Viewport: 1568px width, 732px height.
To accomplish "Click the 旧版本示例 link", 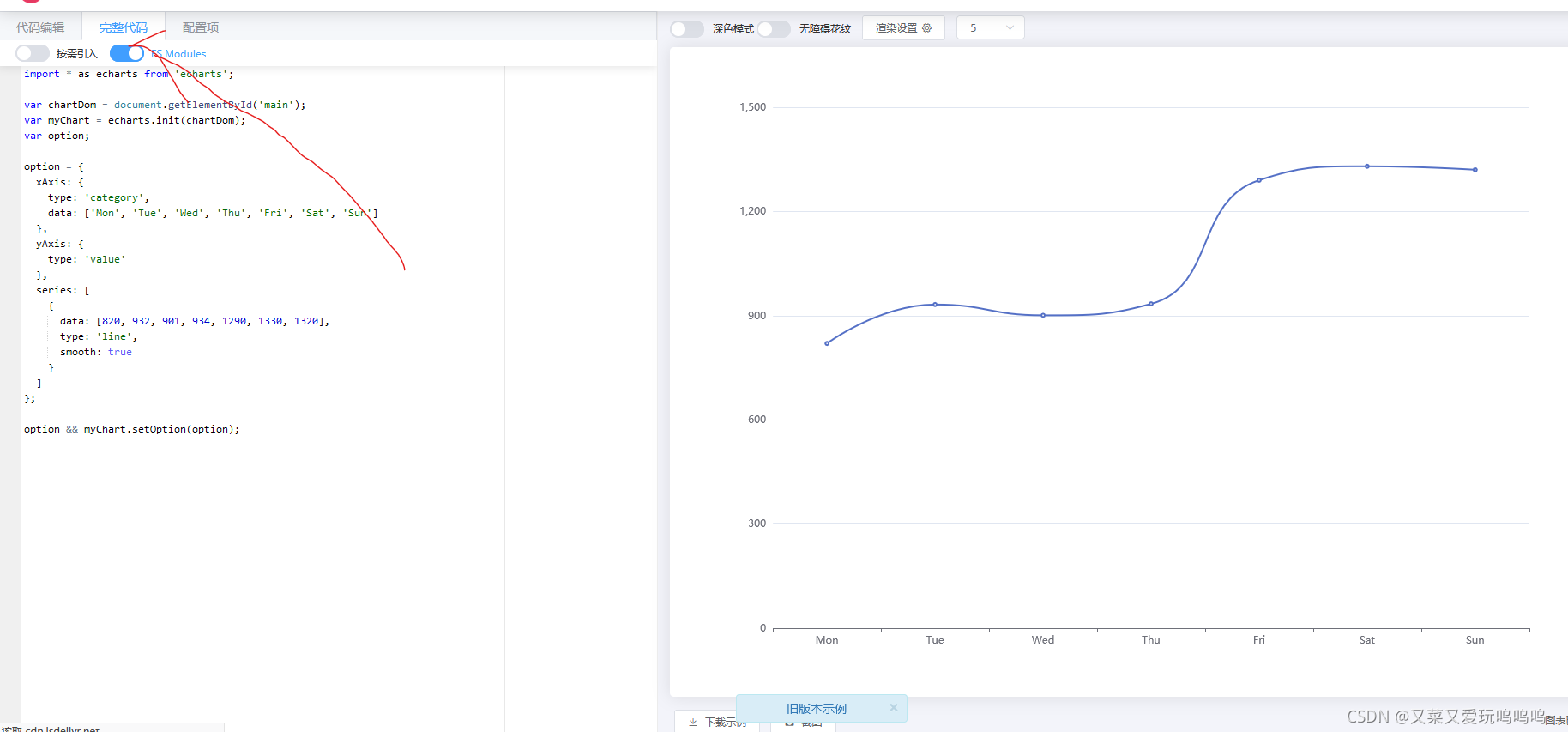I will tap(817, 709).
